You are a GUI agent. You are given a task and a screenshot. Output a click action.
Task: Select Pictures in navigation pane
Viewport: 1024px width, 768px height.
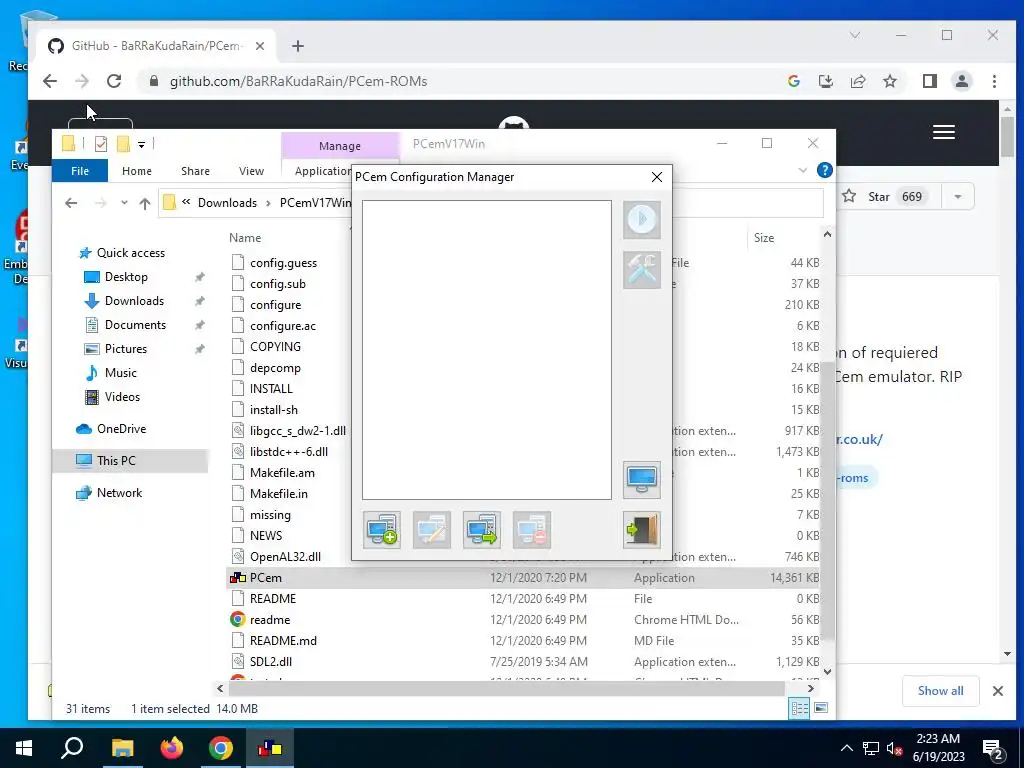[x=125, y=349]
